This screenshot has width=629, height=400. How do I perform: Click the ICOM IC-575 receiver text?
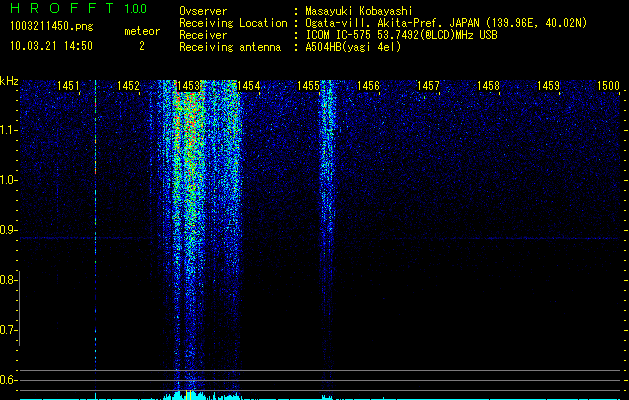pyautogui.click(x=401, y=35)
